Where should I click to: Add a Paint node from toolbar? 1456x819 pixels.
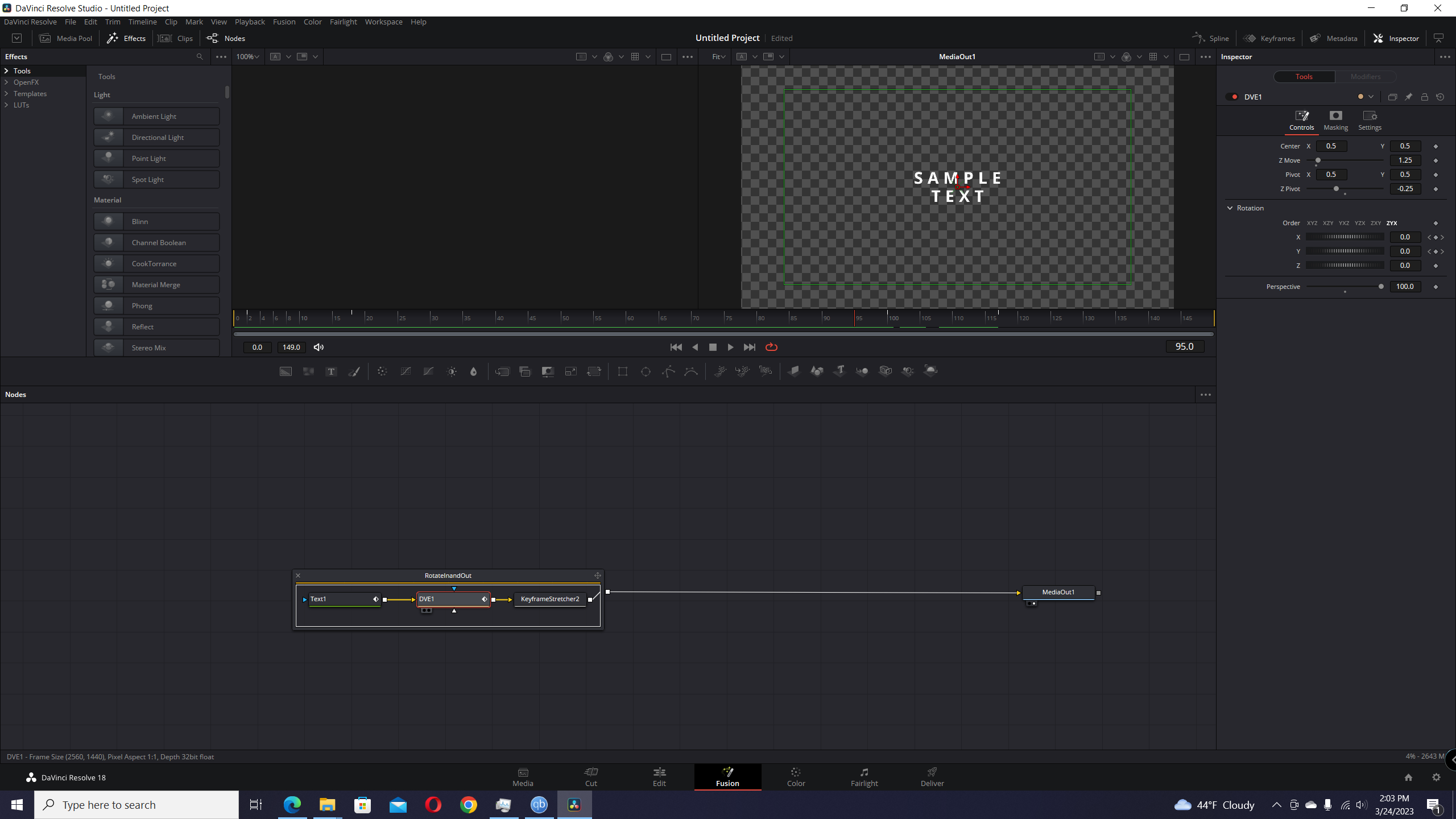click(x=354, y=371)
